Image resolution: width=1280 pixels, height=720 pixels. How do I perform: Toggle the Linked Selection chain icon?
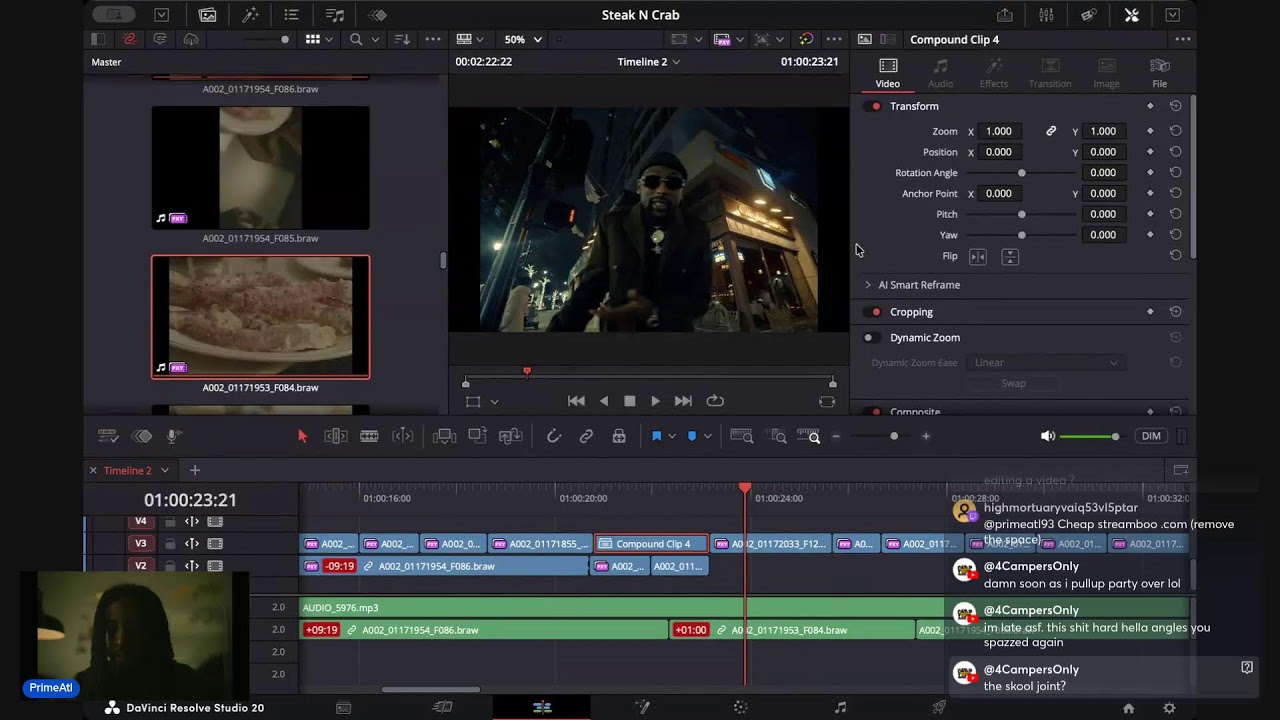tap(586, 436)
